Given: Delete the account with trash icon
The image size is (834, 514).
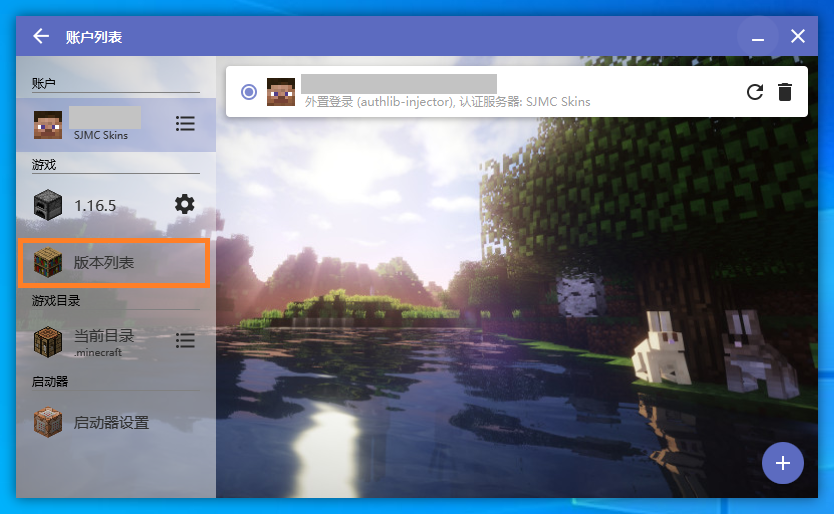Looking at the screenshot, I should 785,92.
